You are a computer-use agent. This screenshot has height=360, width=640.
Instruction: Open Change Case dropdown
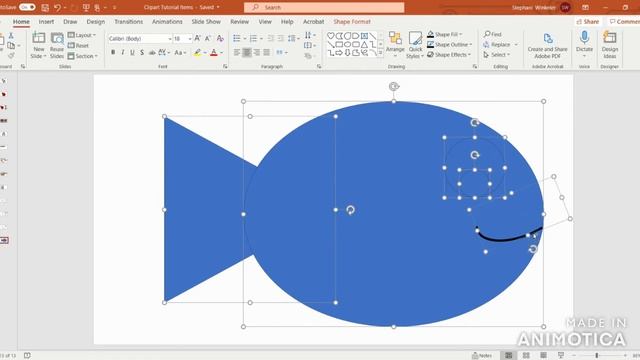[180, 52]
